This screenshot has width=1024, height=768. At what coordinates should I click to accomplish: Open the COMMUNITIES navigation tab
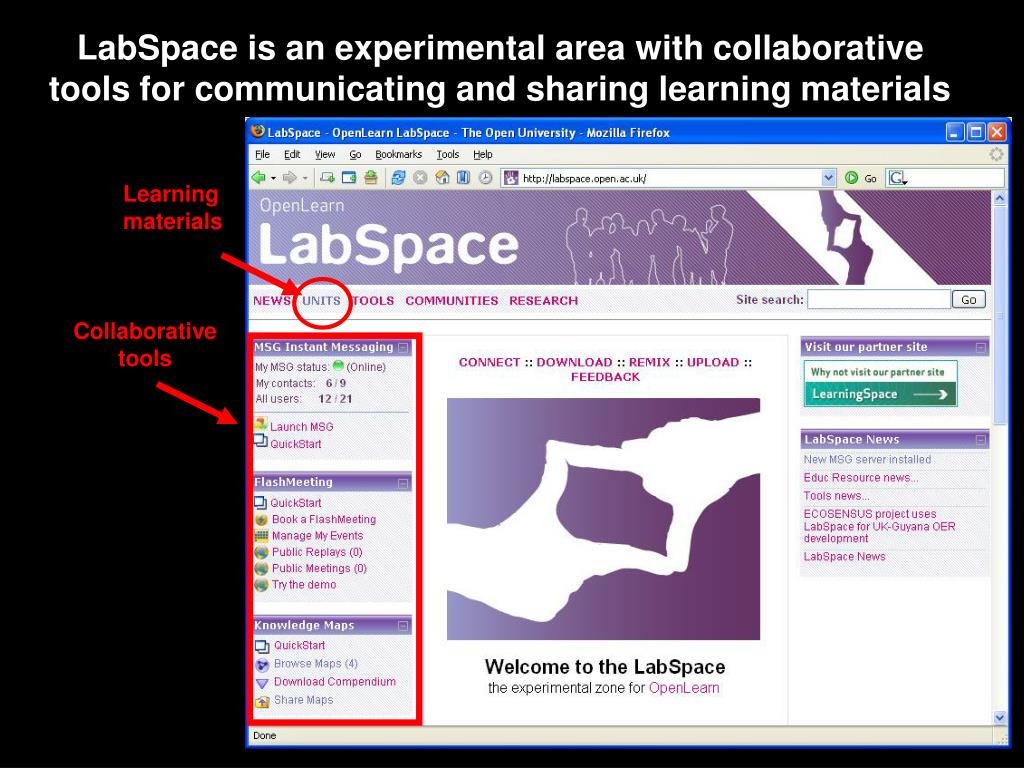point(452,300)
